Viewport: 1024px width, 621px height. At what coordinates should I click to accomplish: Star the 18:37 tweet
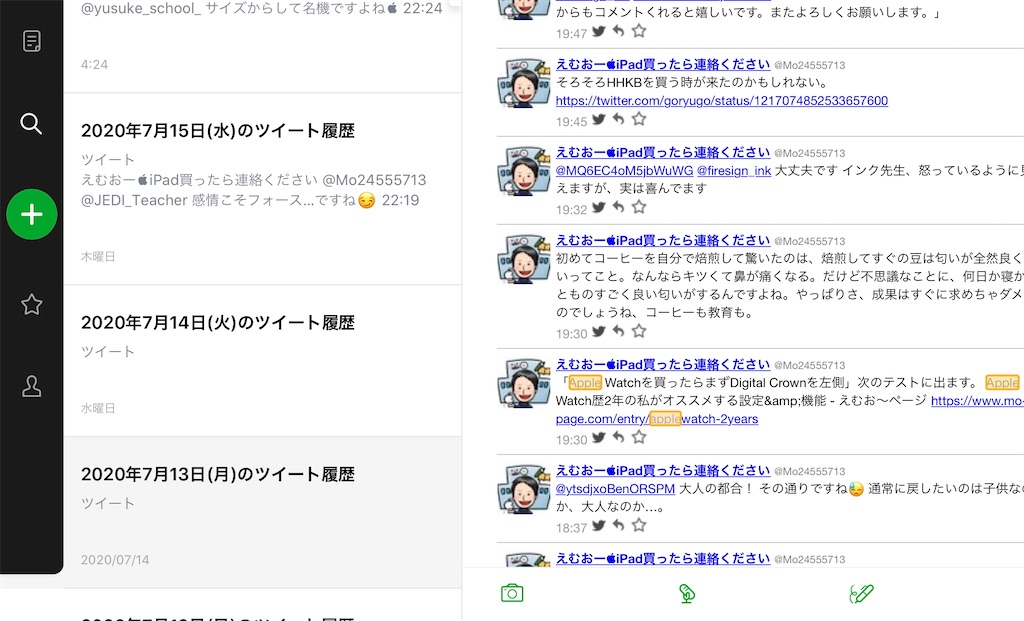(640, 524)
